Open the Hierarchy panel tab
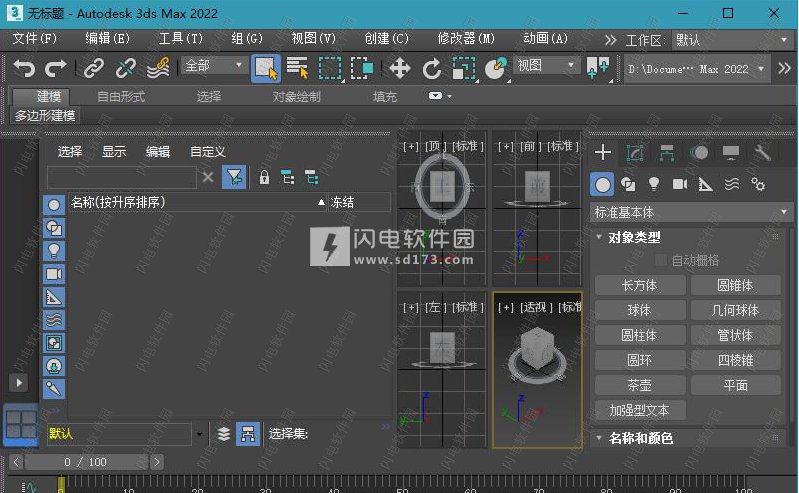Screen dimensions: 799x493 click(667, 152)
